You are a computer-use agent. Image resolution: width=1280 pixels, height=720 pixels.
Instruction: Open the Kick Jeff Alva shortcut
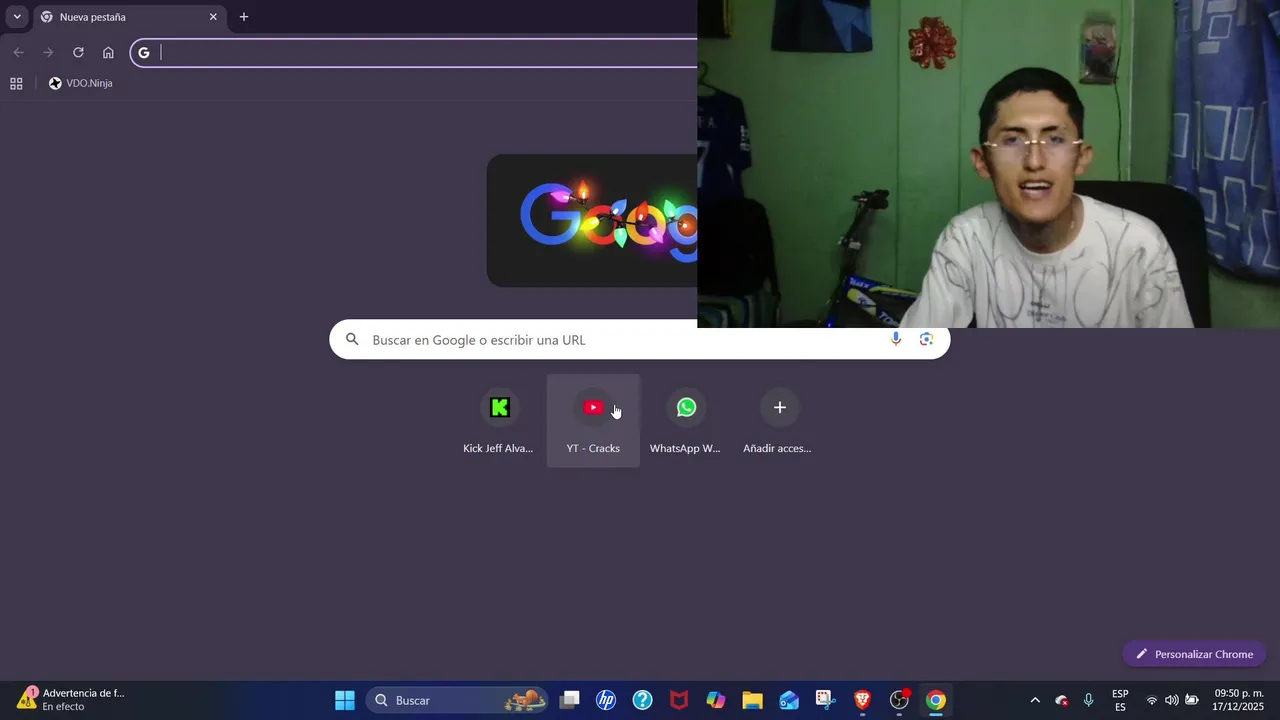click(498, 421)
